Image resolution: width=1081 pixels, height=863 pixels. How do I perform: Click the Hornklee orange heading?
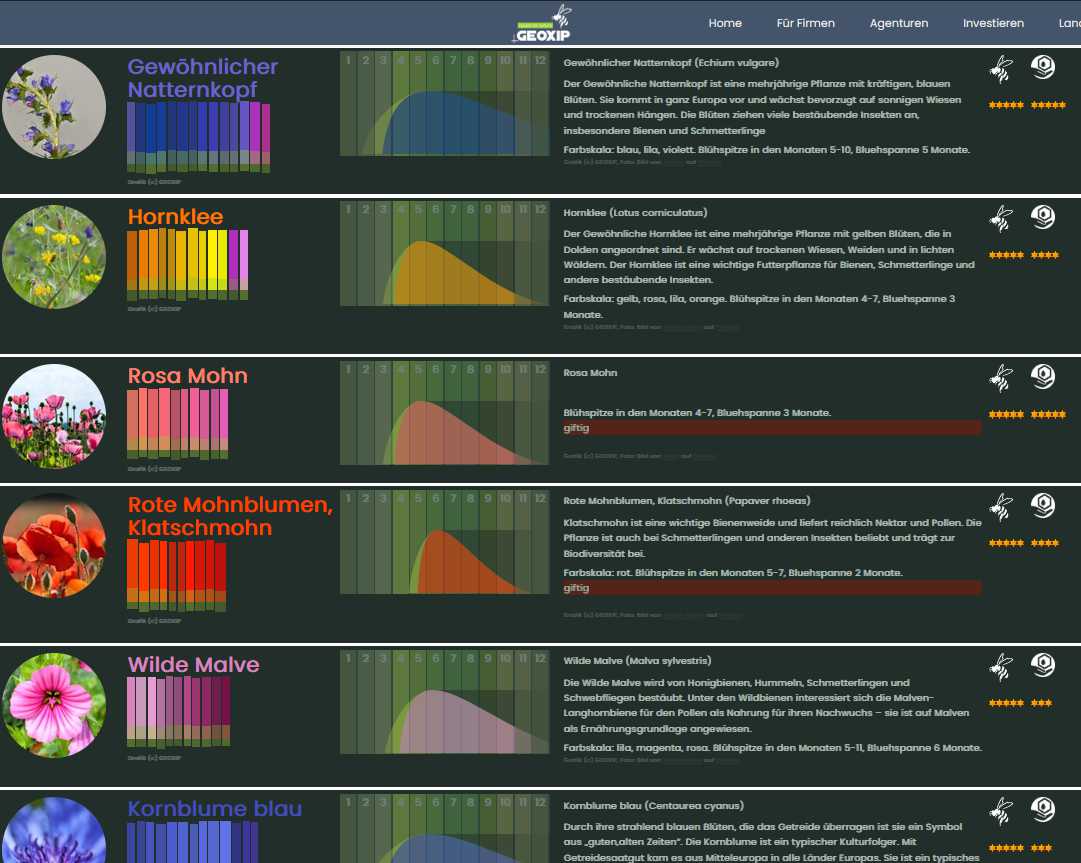click(175, 216)
